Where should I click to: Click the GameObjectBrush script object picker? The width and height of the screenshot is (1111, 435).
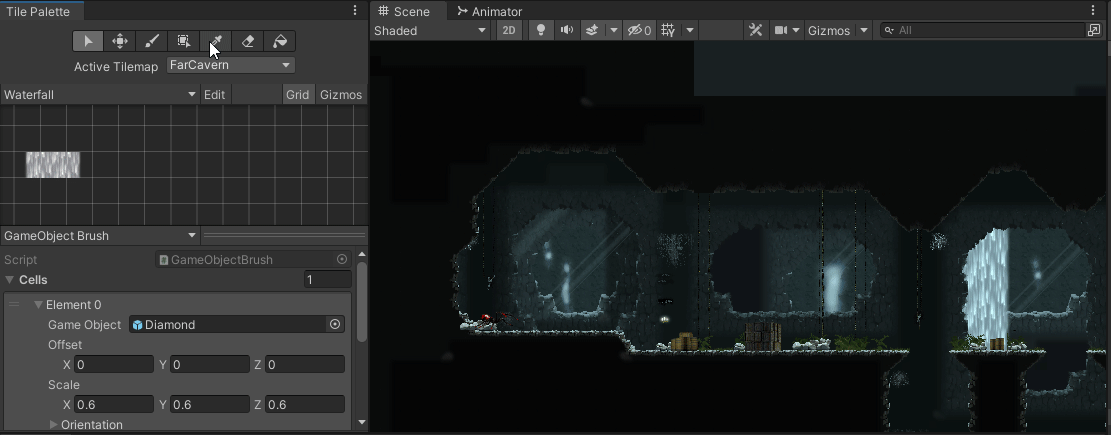point(342,259)
